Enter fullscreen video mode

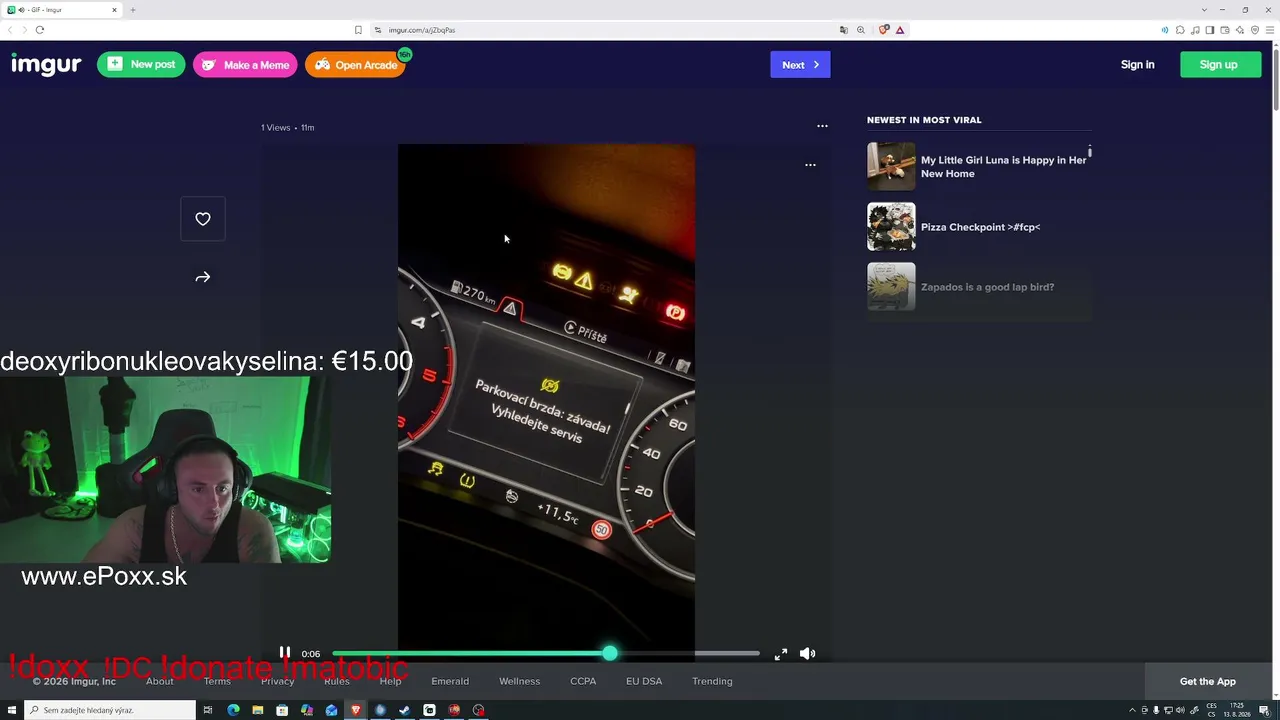point(781,654)
